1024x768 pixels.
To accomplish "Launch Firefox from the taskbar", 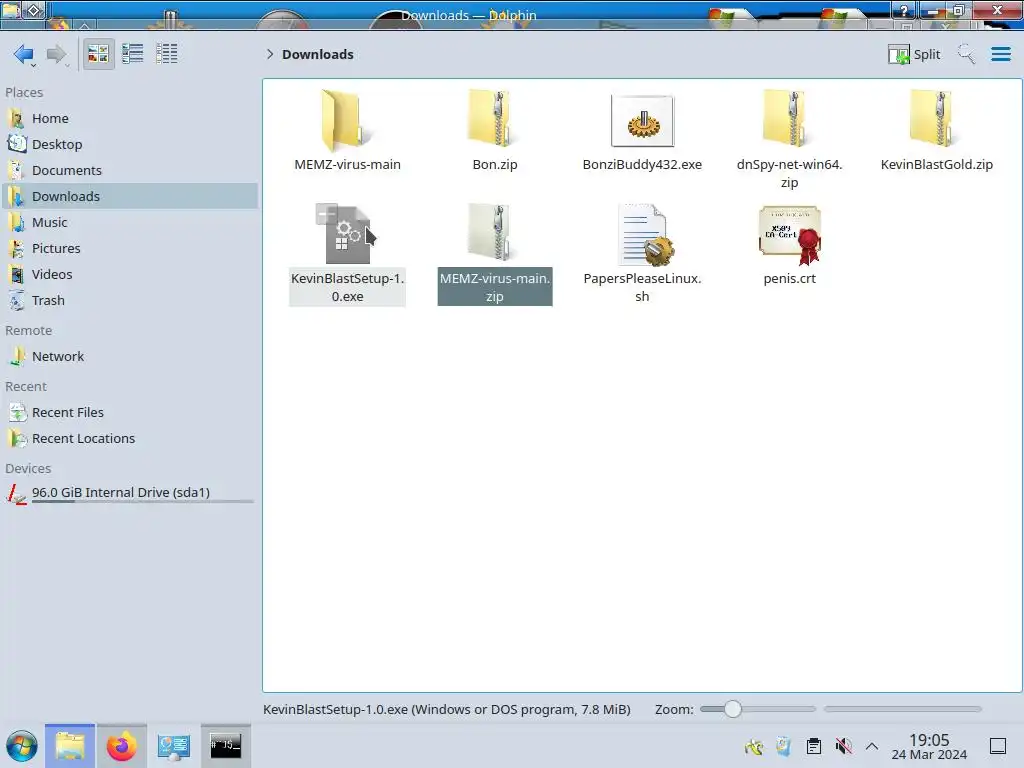I will (121, 746).
